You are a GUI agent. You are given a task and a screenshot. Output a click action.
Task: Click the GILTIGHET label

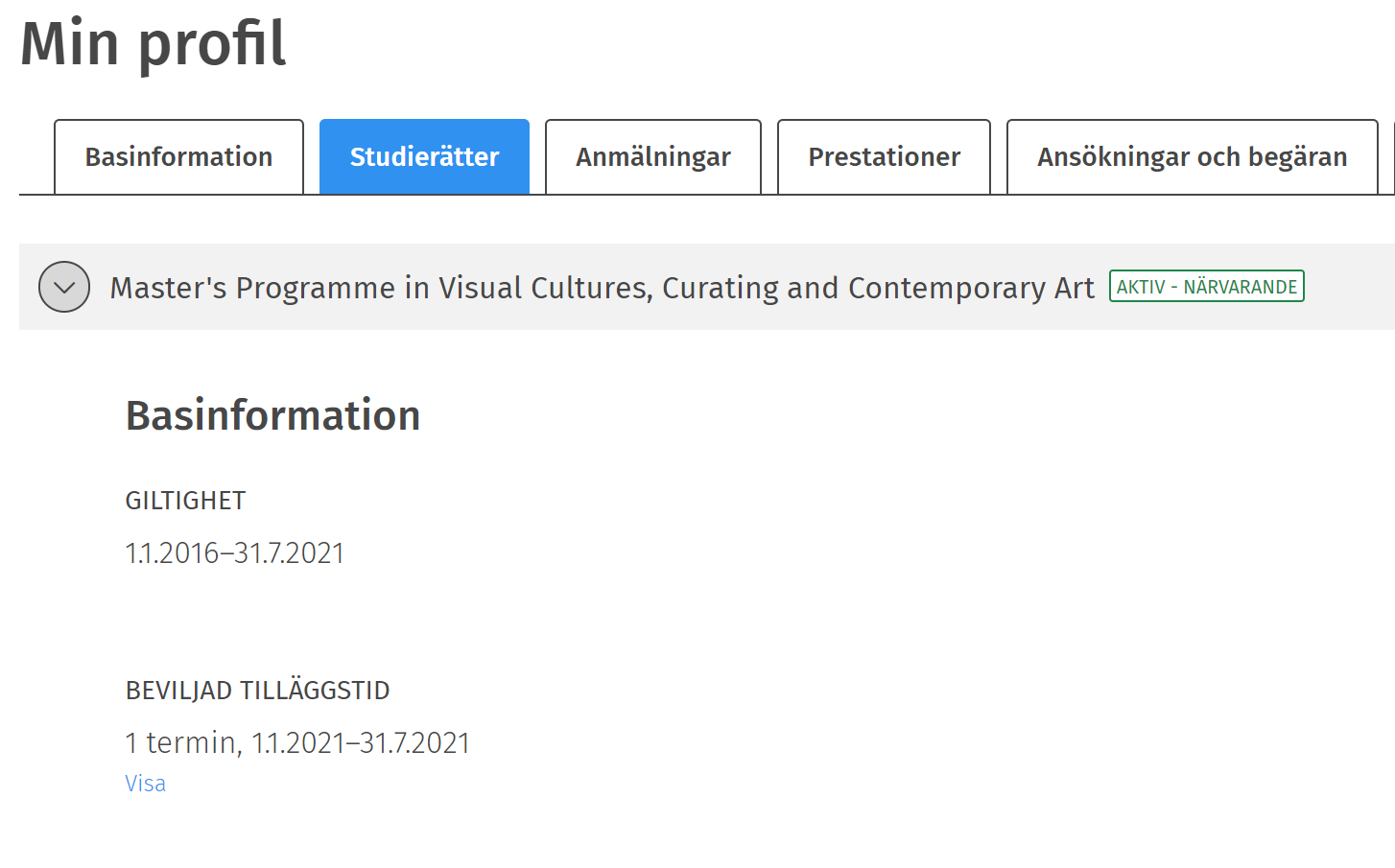[x=185, y=501]
